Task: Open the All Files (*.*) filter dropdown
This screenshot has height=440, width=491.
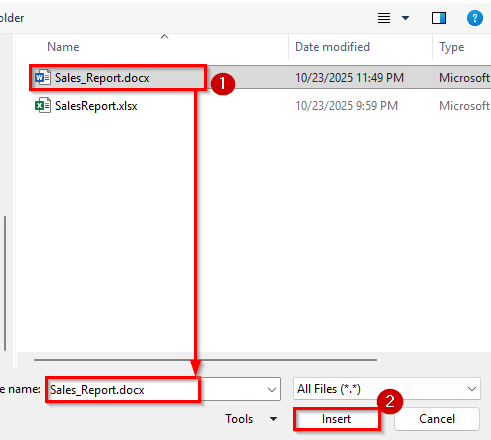Action: coord(387,389)
